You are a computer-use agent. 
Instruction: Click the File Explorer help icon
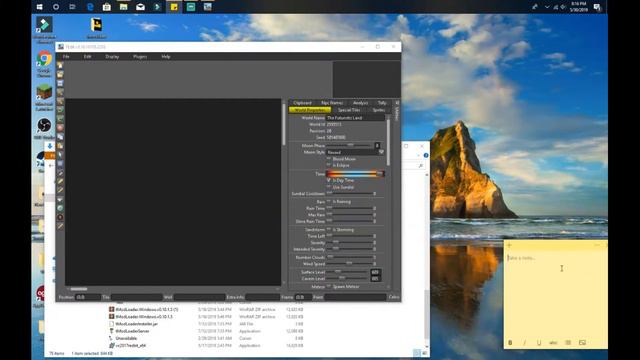(x=426, y=156)
